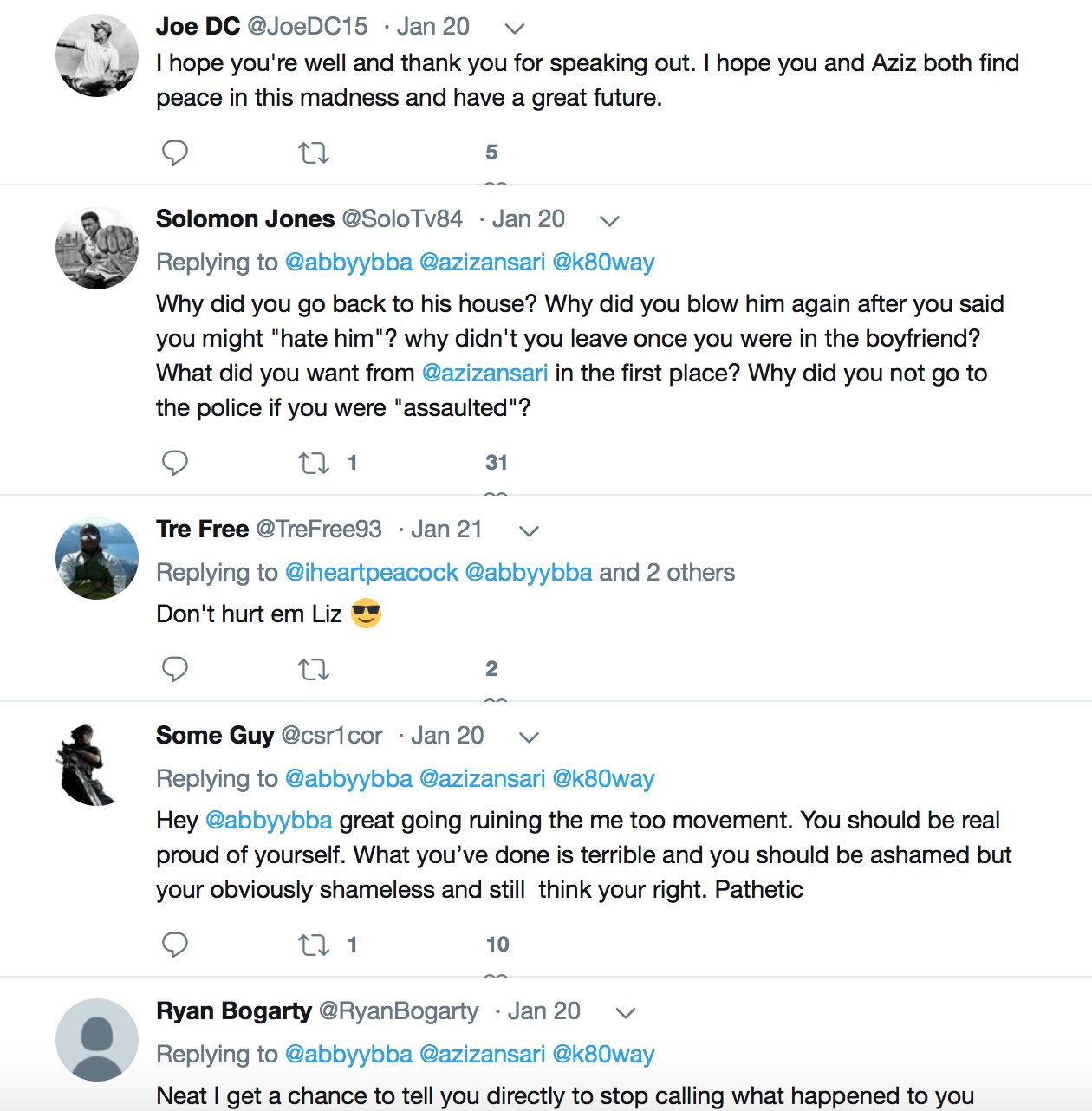Reply to Joe DC's tweet

tap(175, 153)
